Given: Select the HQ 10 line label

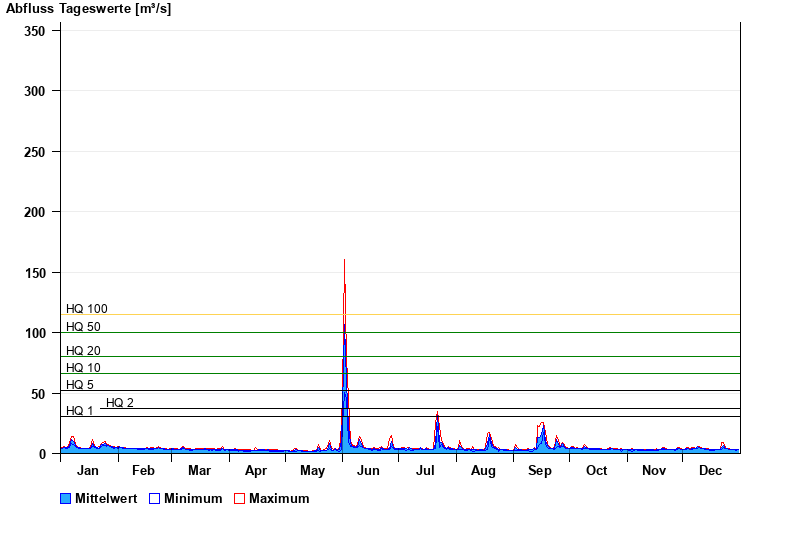Looking at the screenshot, I should [x=83, y=368].
